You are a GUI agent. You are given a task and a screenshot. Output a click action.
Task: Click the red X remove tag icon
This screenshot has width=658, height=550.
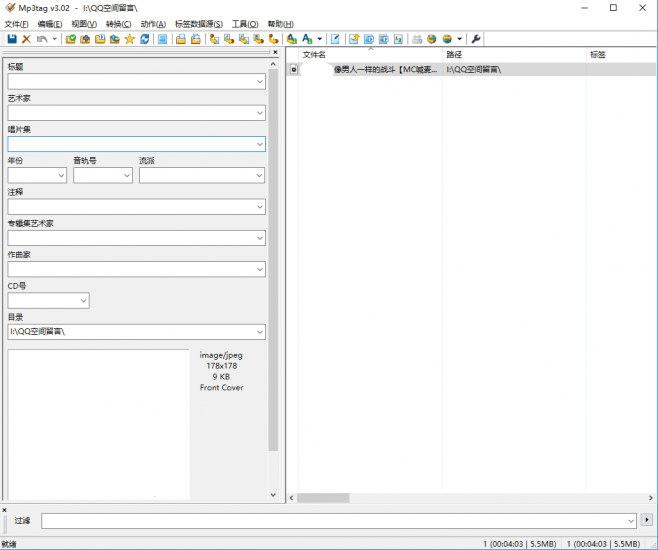pyautogui.click(x=27, y=39)
